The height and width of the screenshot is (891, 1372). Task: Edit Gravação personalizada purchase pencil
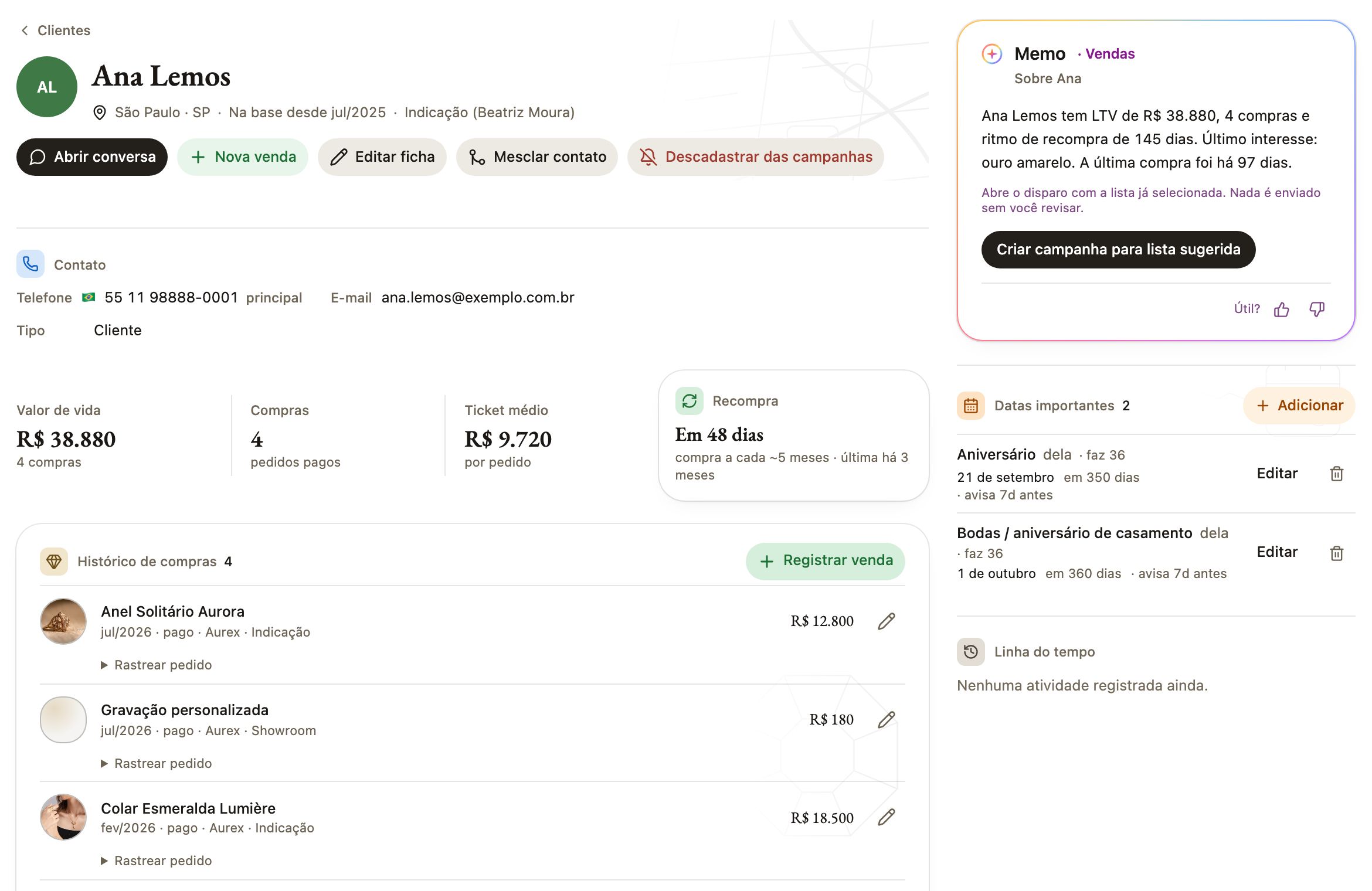(887, 720)
